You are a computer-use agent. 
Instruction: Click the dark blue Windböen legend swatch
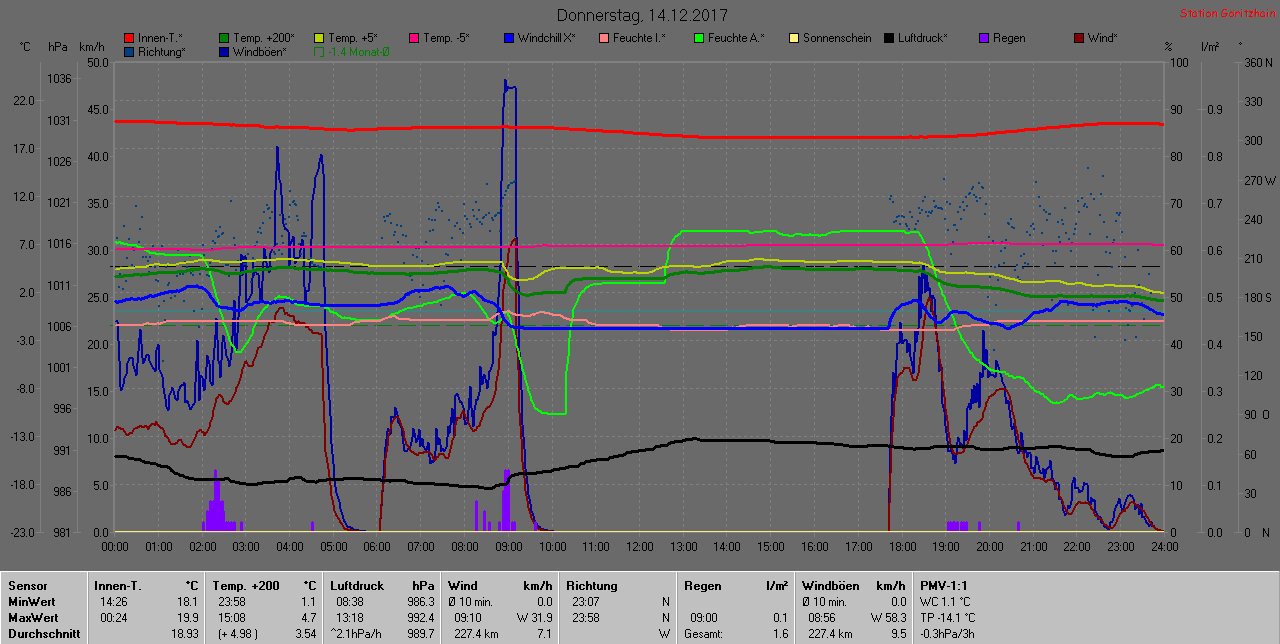click(x=225, y=51)
